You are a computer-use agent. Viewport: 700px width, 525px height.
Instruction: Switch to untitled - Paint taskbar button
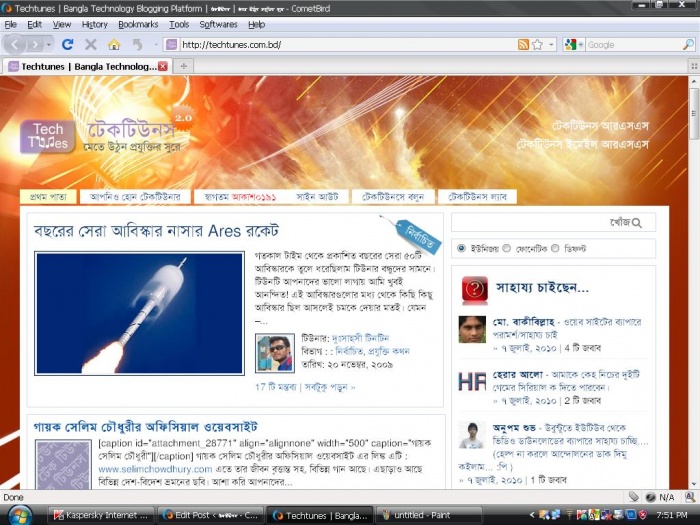click(429, 515)
